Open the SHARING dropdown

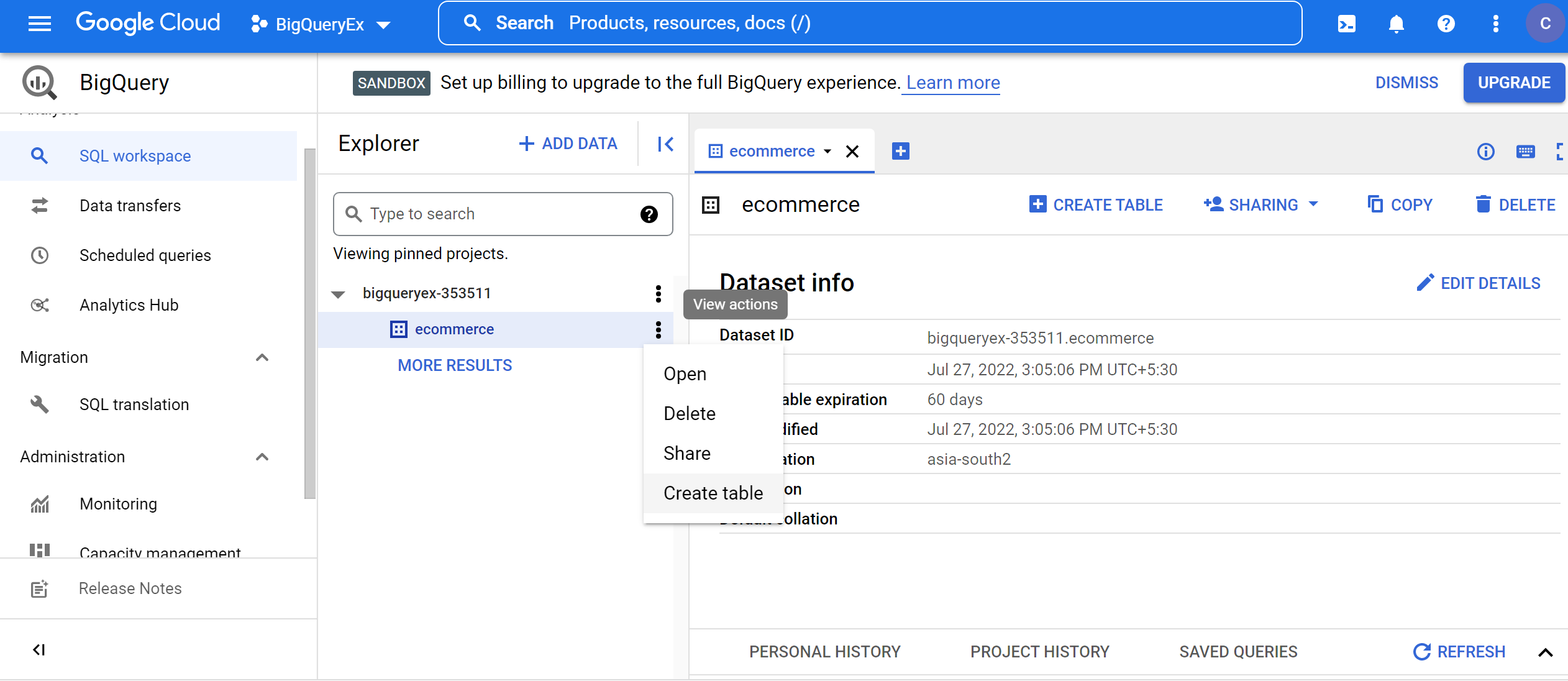coord(1262,204)
